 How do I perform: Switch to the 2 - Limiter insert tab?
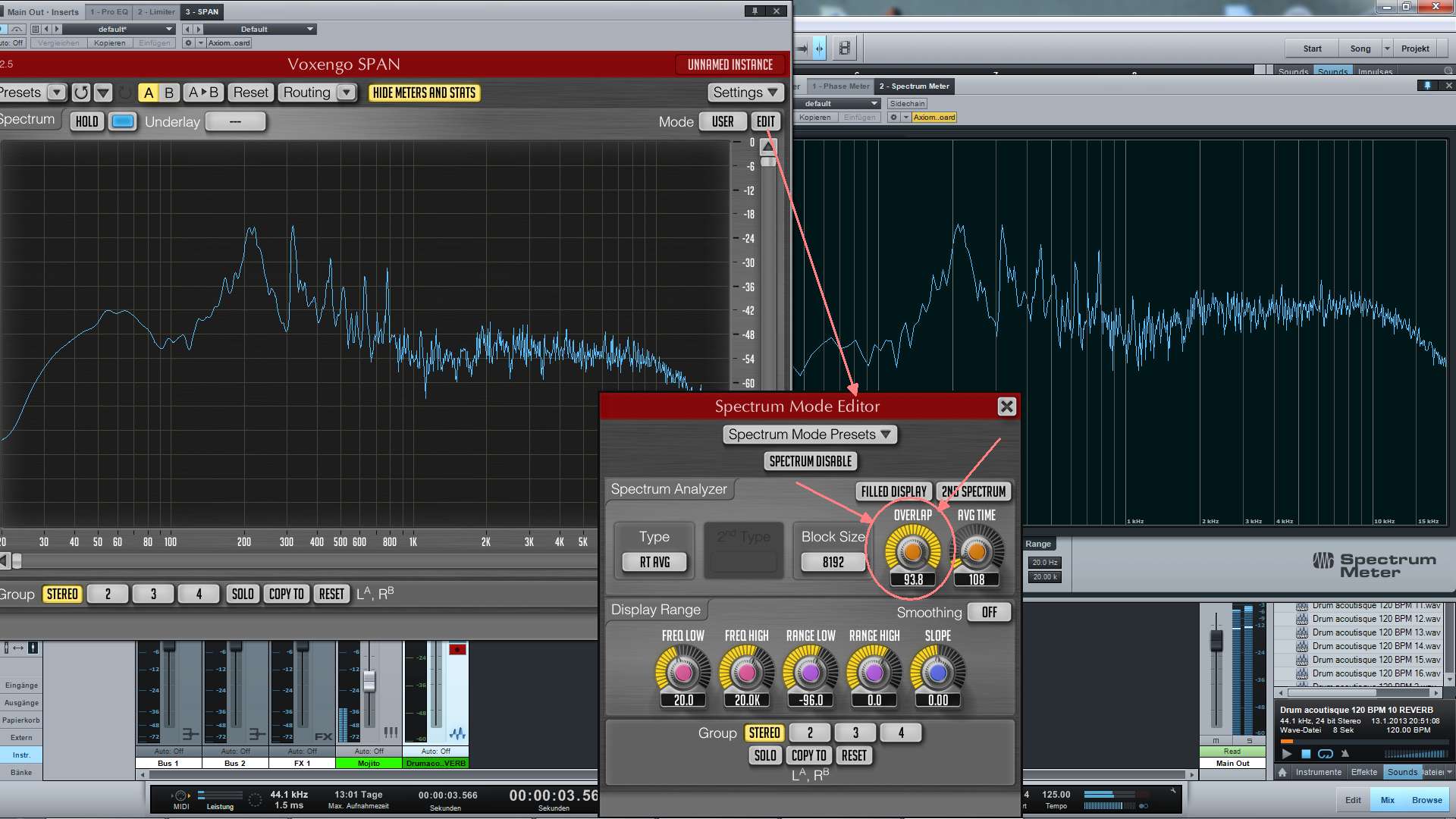(156, 11)
